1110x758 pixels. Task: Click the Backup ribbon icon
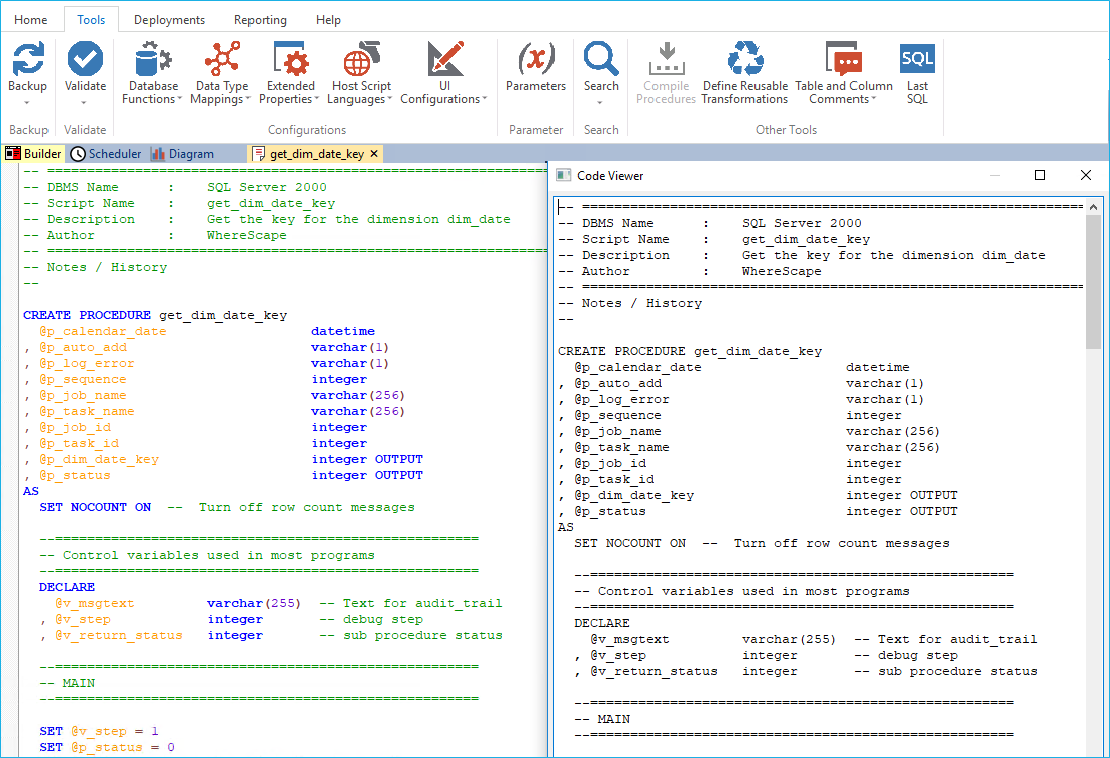click(x=27, y=60)
